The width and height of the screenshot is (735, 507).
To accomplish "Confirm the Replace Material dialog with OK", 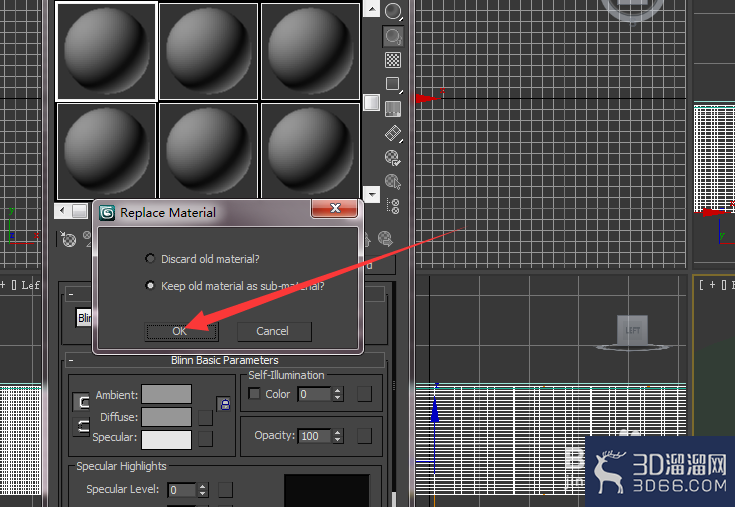I will click(x=181, y=331).
